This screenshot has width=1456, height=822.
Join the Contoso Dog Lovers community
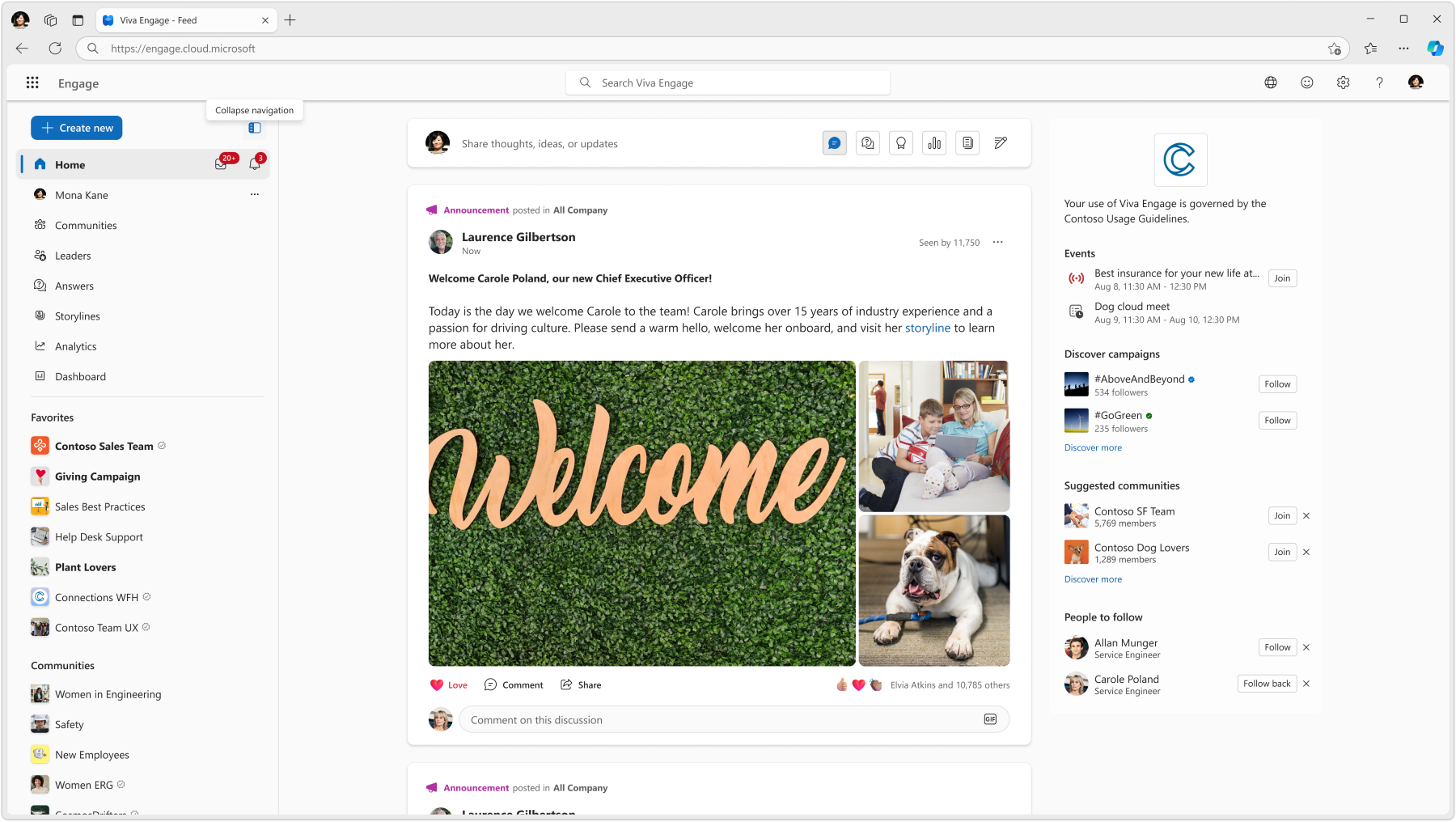pyautogui.click(x=1282, y=553)
